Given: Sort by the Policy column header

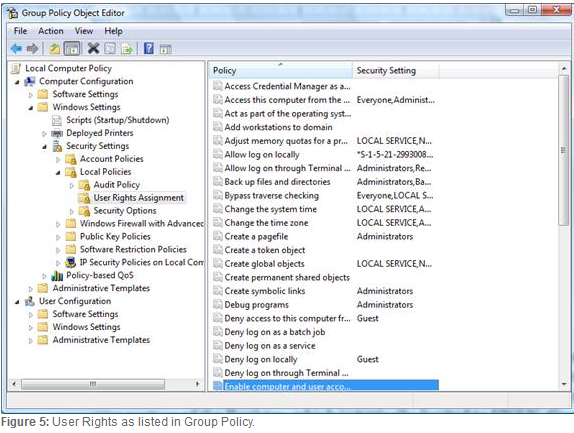Looking at the screenshot, I should click(x=281, y=70).
